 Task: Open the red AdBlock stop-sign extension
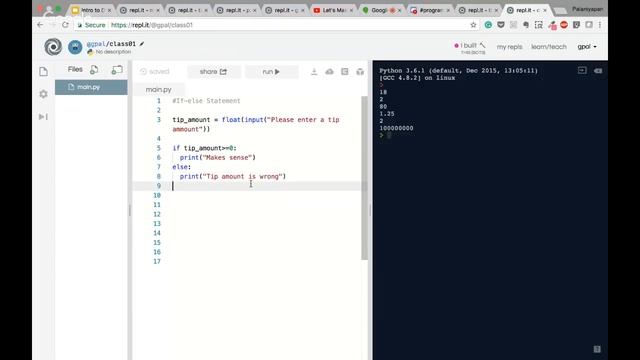tap(564, 25)
